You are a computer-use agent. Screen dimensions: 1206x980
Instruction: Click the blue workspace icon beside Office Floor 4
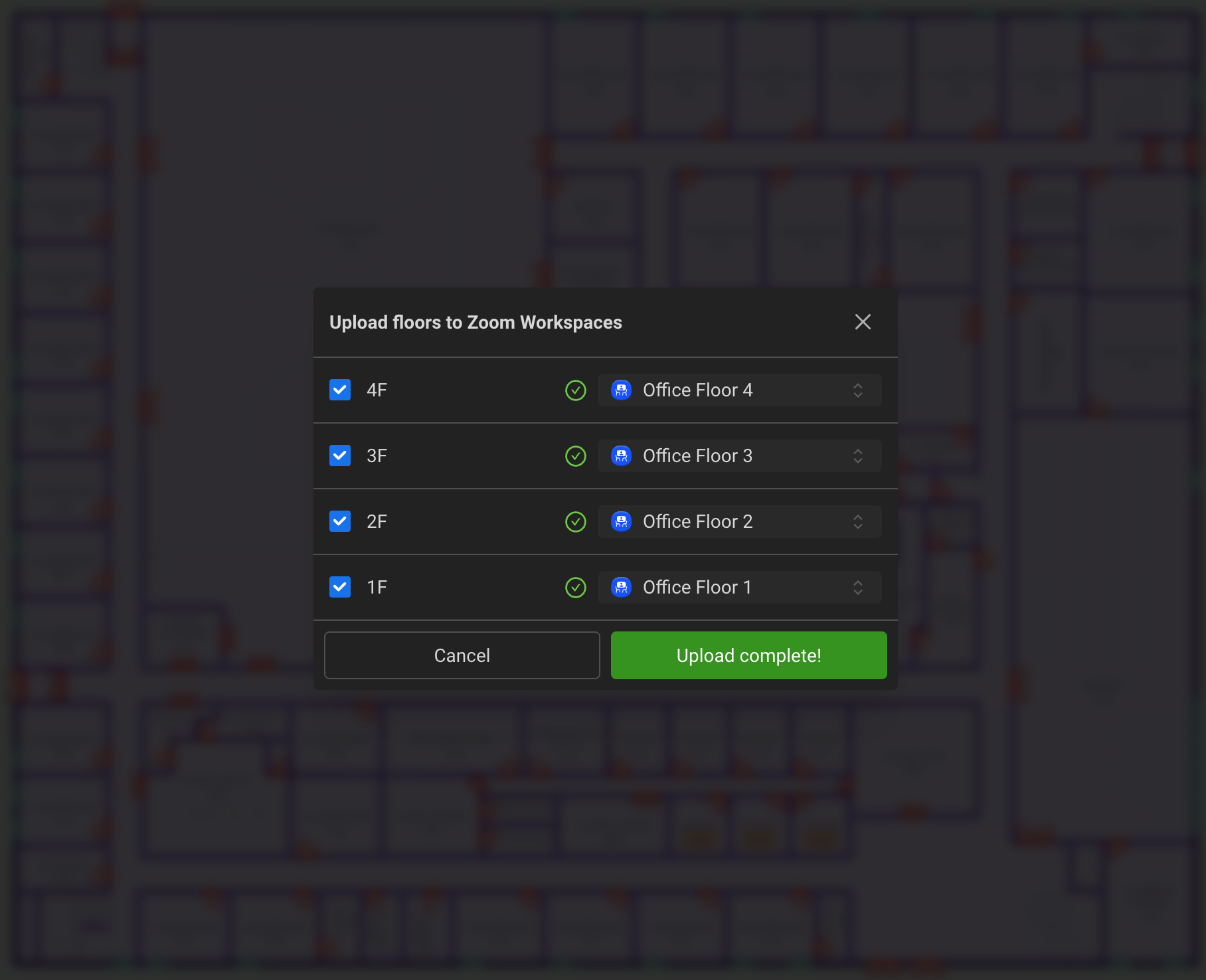621,390
